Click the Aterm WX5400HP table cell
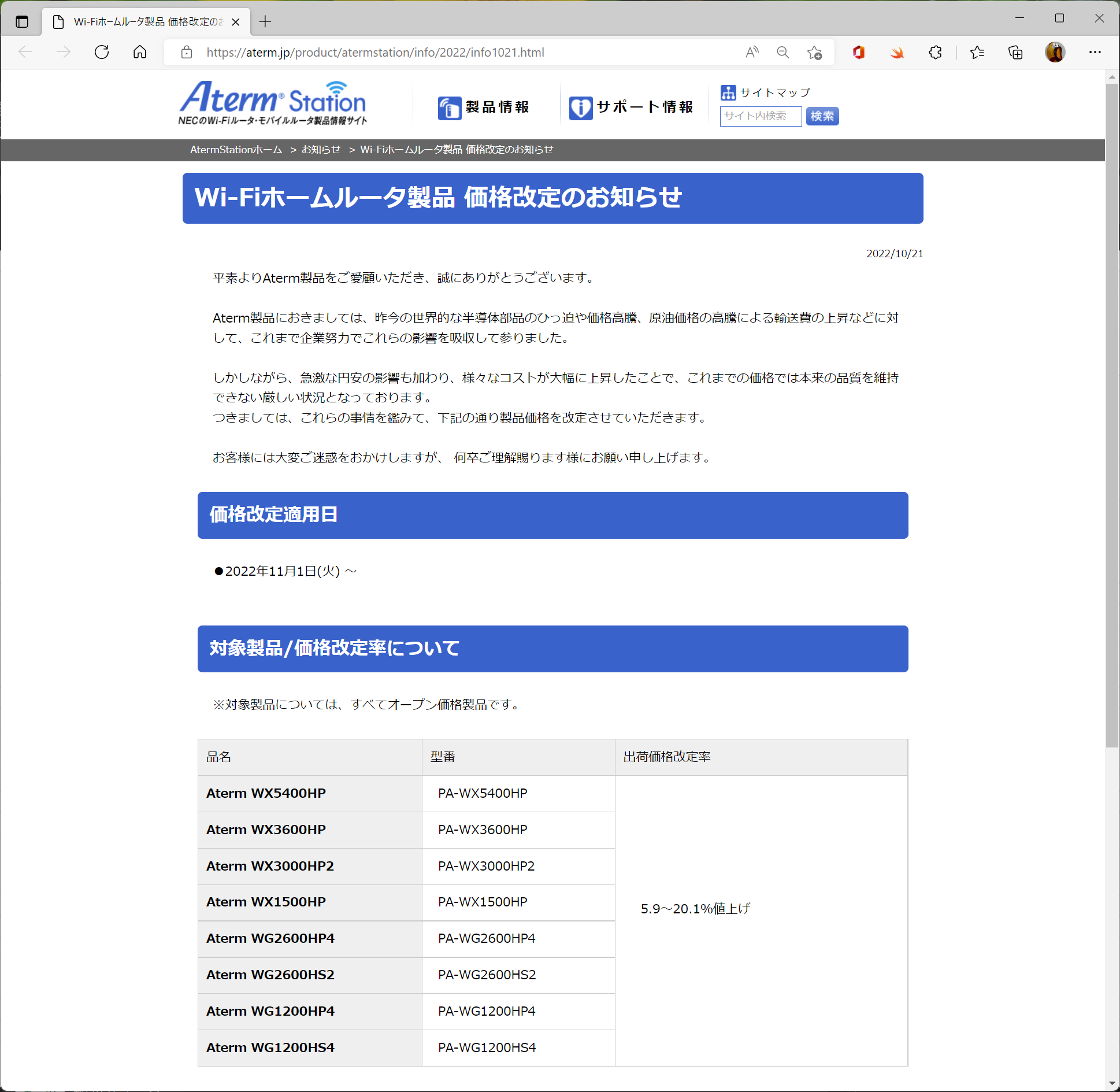This screenshot has height=1092, width=1120. coord(310,794)
